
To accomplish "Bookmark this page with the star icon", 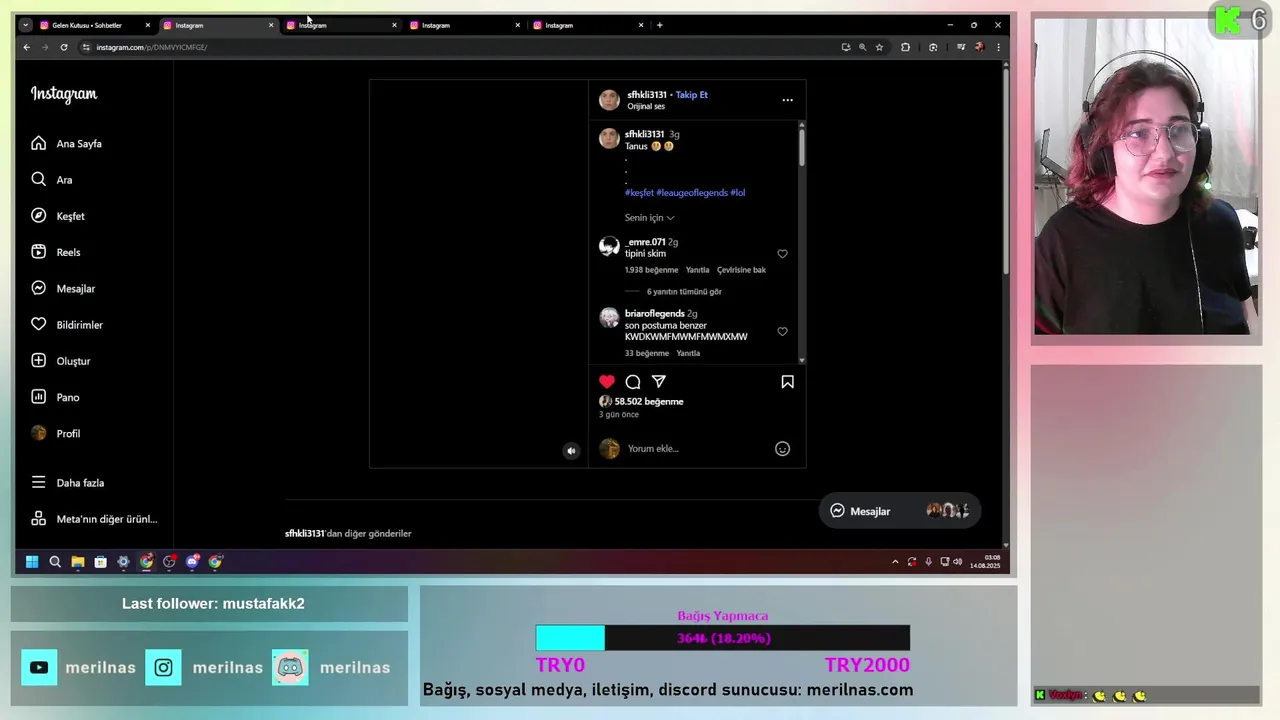I will click(x=879, y=47).
